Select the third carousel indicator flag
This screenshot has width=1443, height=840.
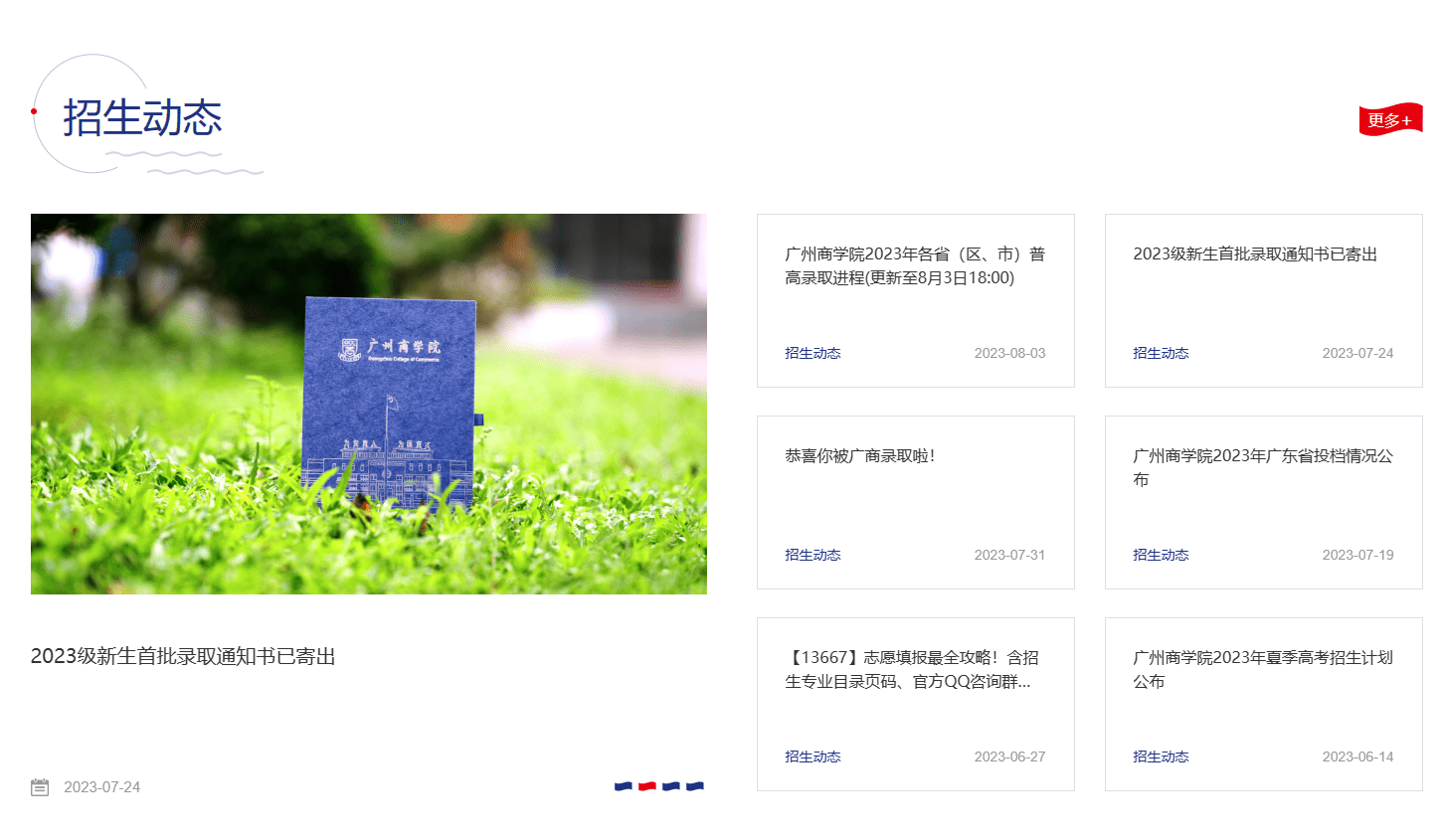[x=671, y=786]
